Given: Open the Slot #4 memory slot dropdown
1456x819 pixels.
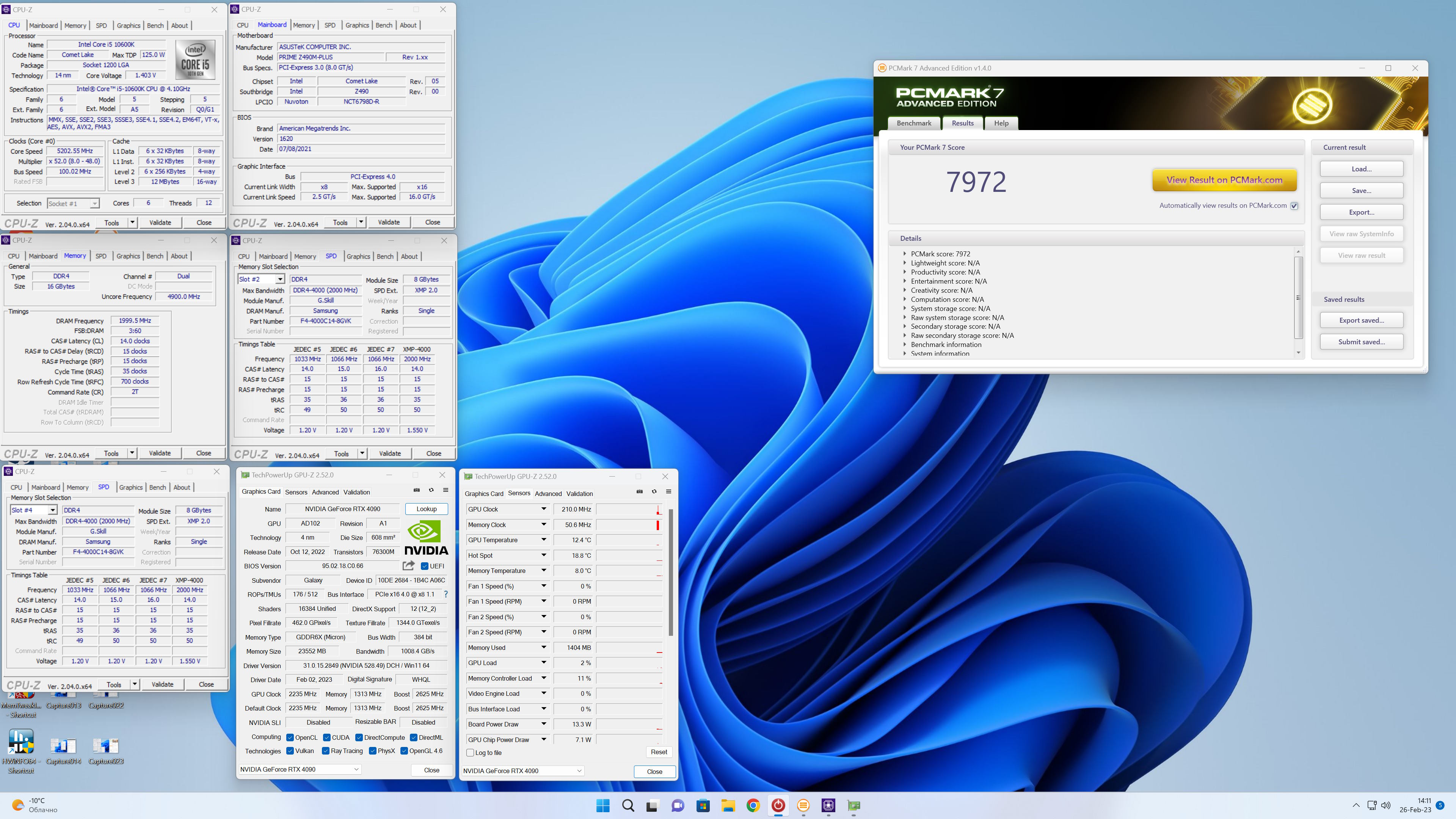Looking at the screenshot, I should [53, 510].
